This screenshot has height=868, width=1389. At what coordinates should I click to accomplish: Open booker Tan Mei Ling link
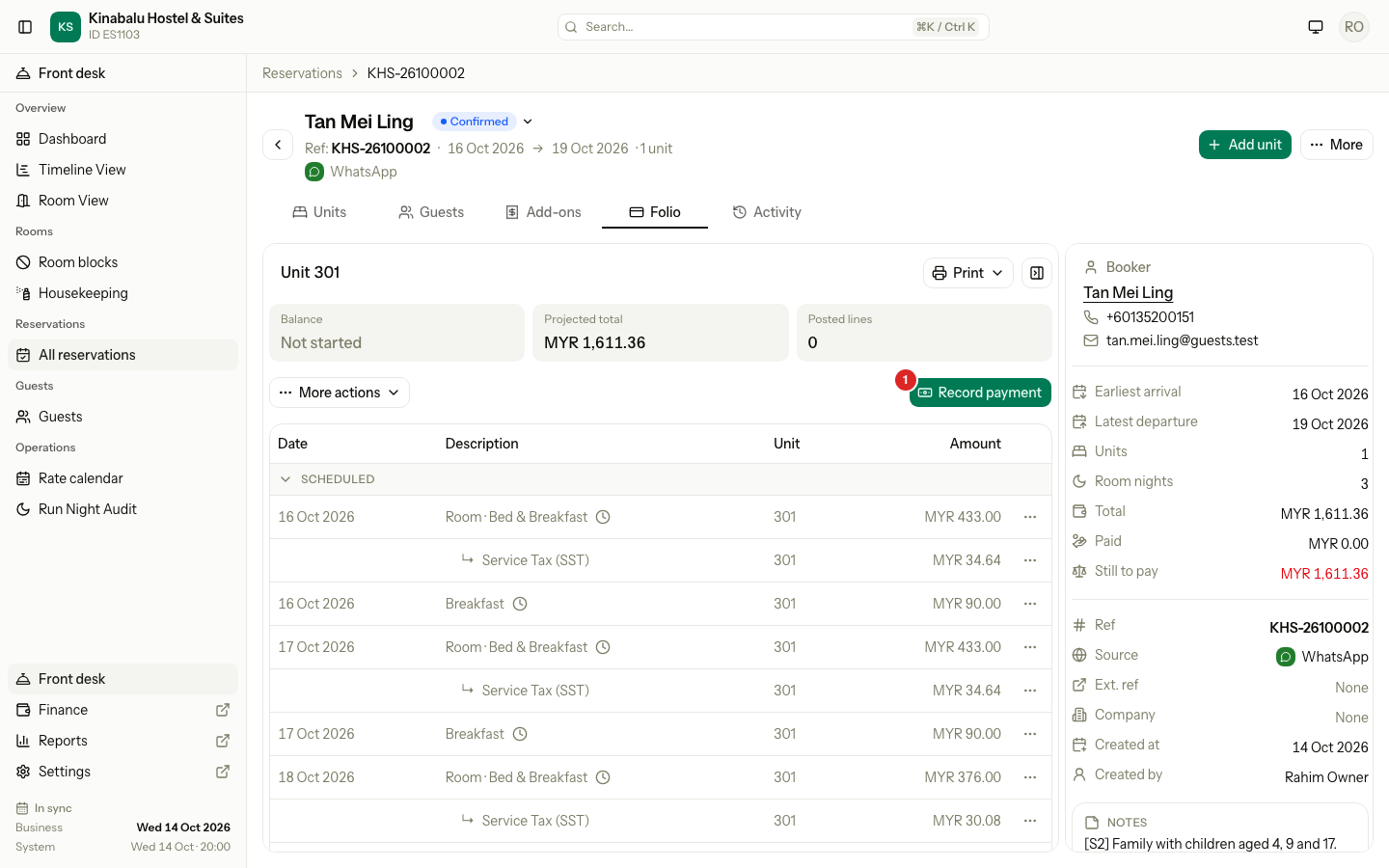click(x=1128, y=292)
